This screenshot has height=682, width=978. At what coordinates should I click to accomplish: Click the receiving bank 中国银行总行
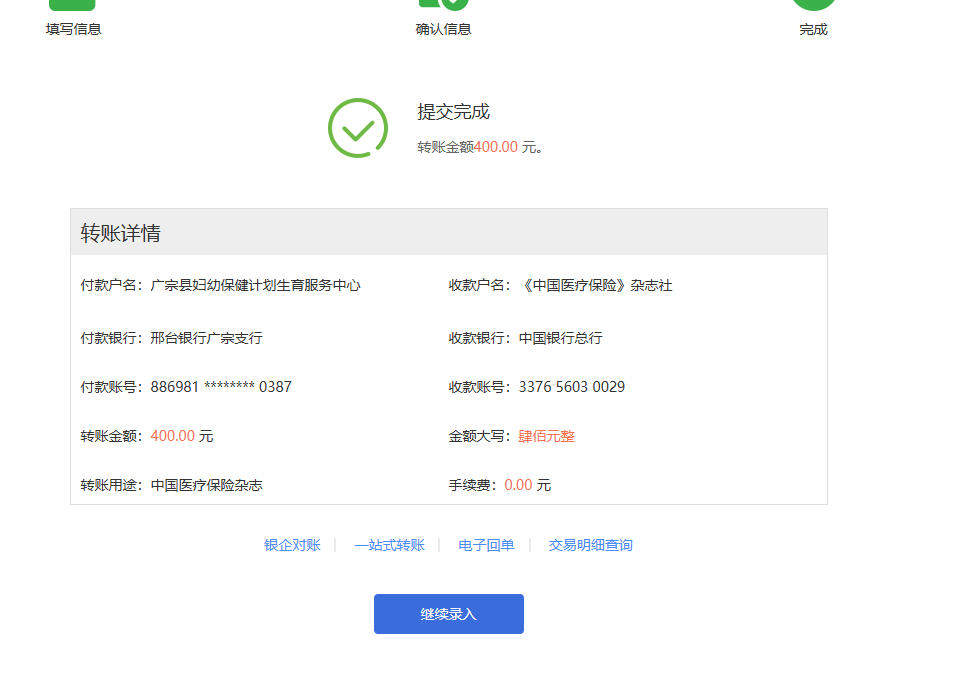[560, 338]
